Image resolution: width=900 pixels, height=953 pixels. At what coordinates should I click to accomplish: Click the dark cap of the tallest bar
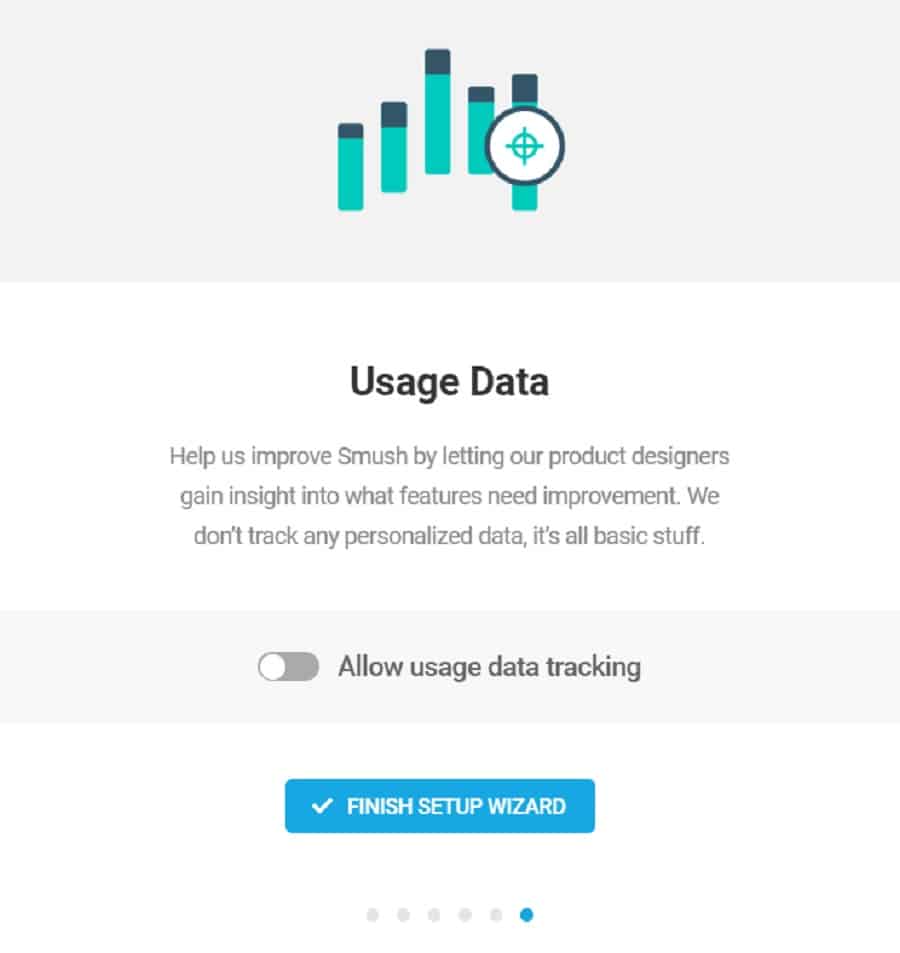point(437,61)
